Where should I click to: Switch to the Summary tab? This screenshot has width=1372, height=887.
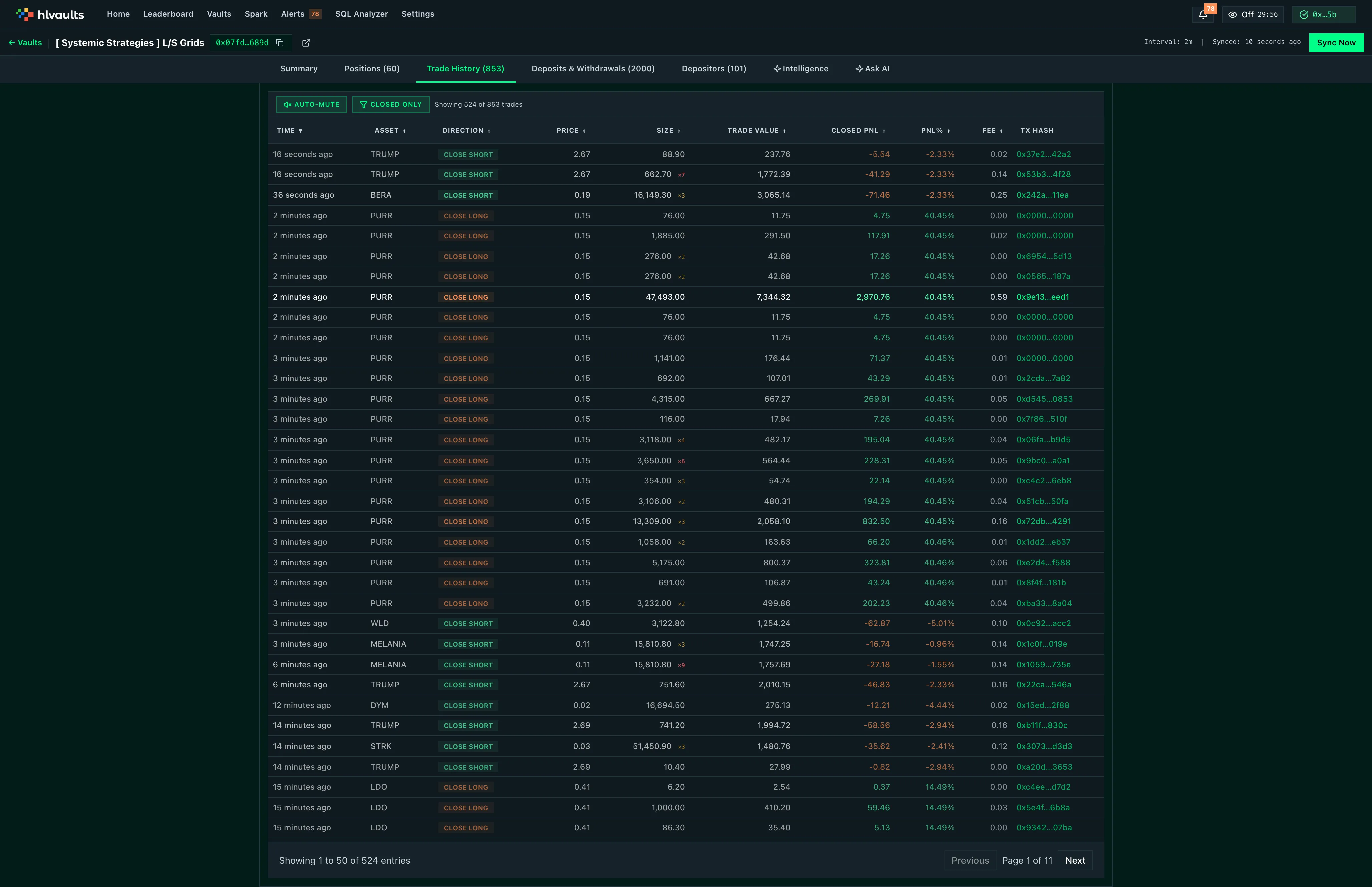tap(299, 68)
